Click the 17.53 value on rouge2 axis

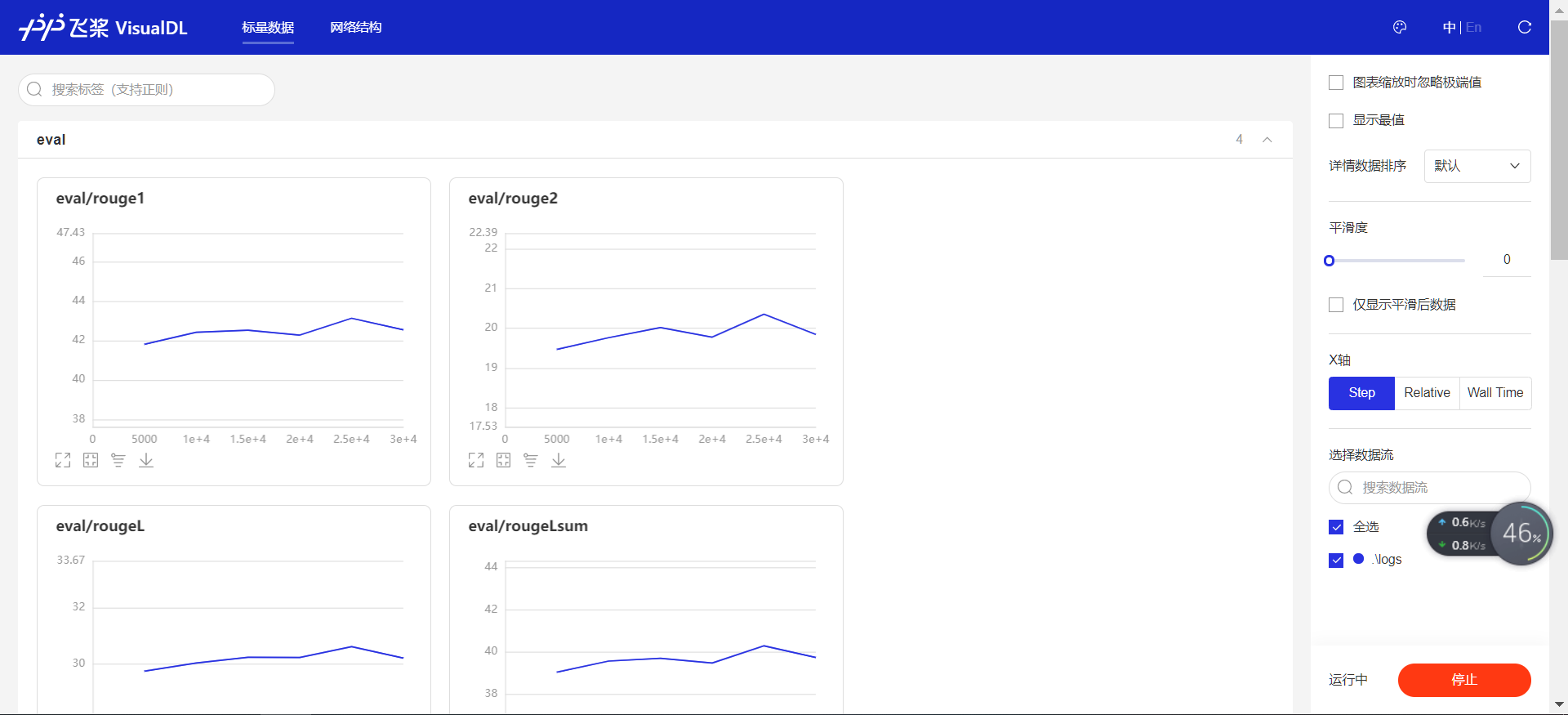(483, 426)
